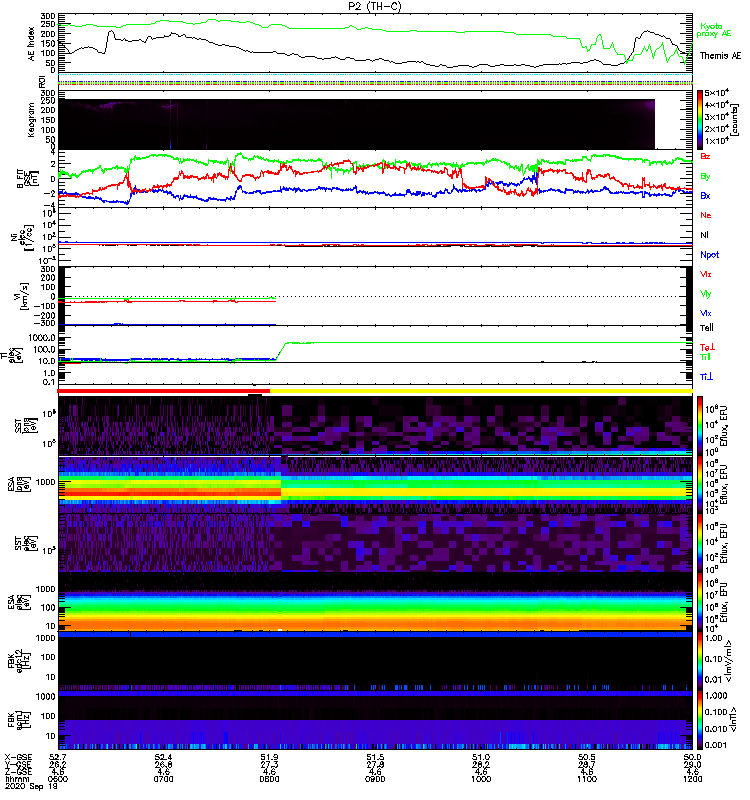Viewport: 750px width, 800px height.
Task: Select the blue "Ti⊥" temperature legend label
Action: (x=706, y=377)
